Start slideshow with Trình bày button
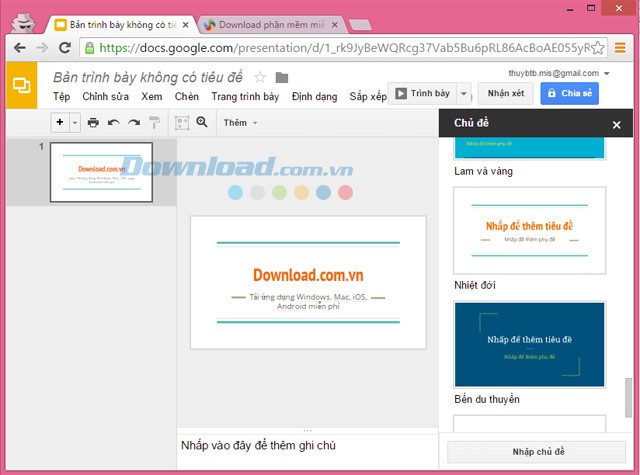The height and width of the screenshot is (475, 640). pyautogui.click(x=423, y=93)
